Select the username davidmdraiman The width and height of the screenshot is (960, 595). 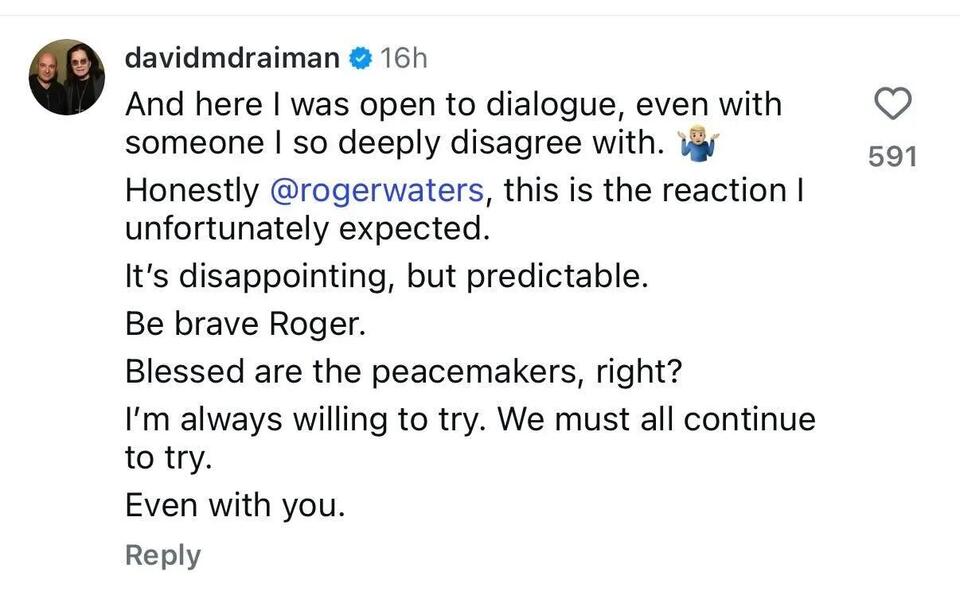click(x=230, y=57)
